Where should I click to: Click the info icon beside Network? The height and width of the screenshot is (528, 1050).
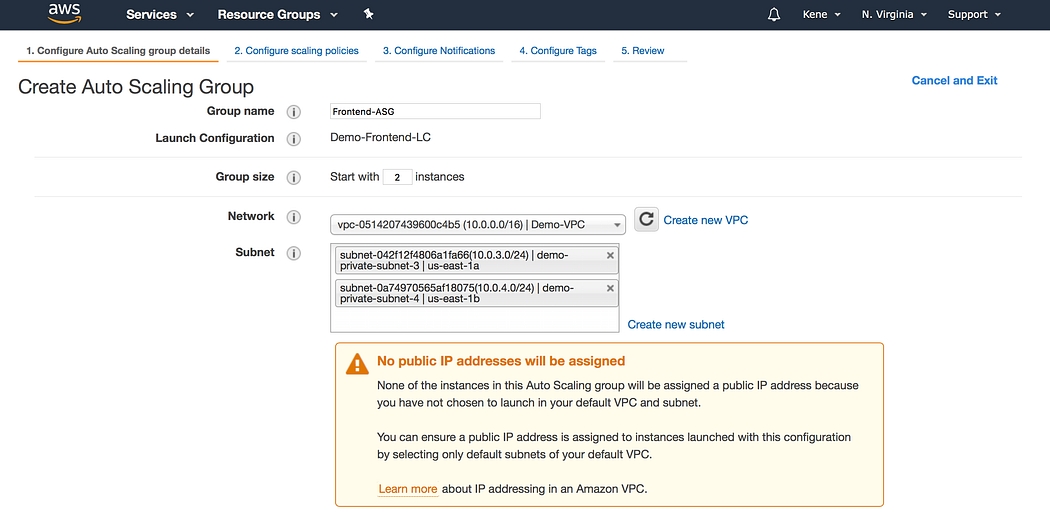(294, 217)
